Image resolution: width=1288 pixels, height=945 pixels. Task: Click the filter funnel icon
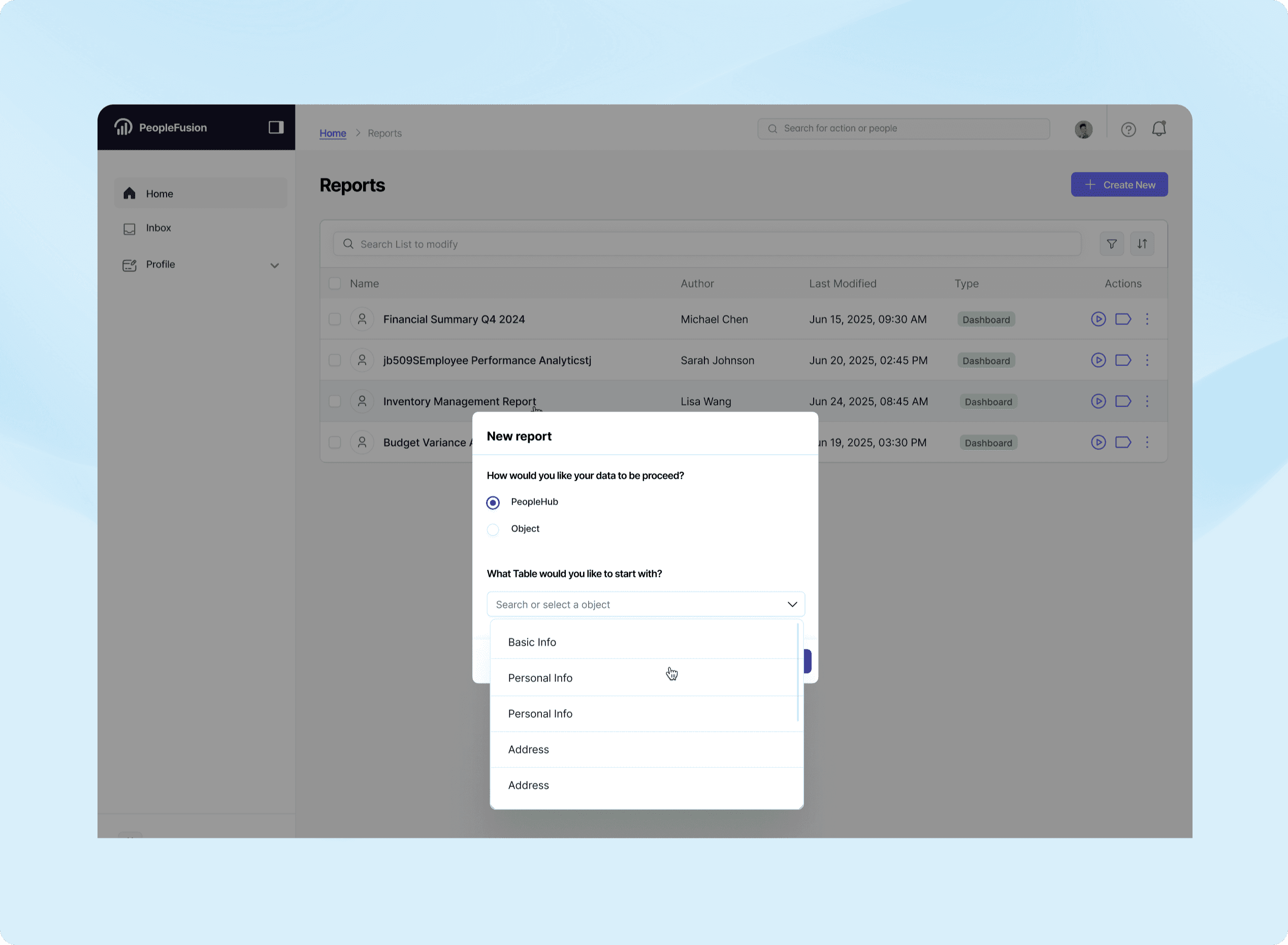(1111, 244)
